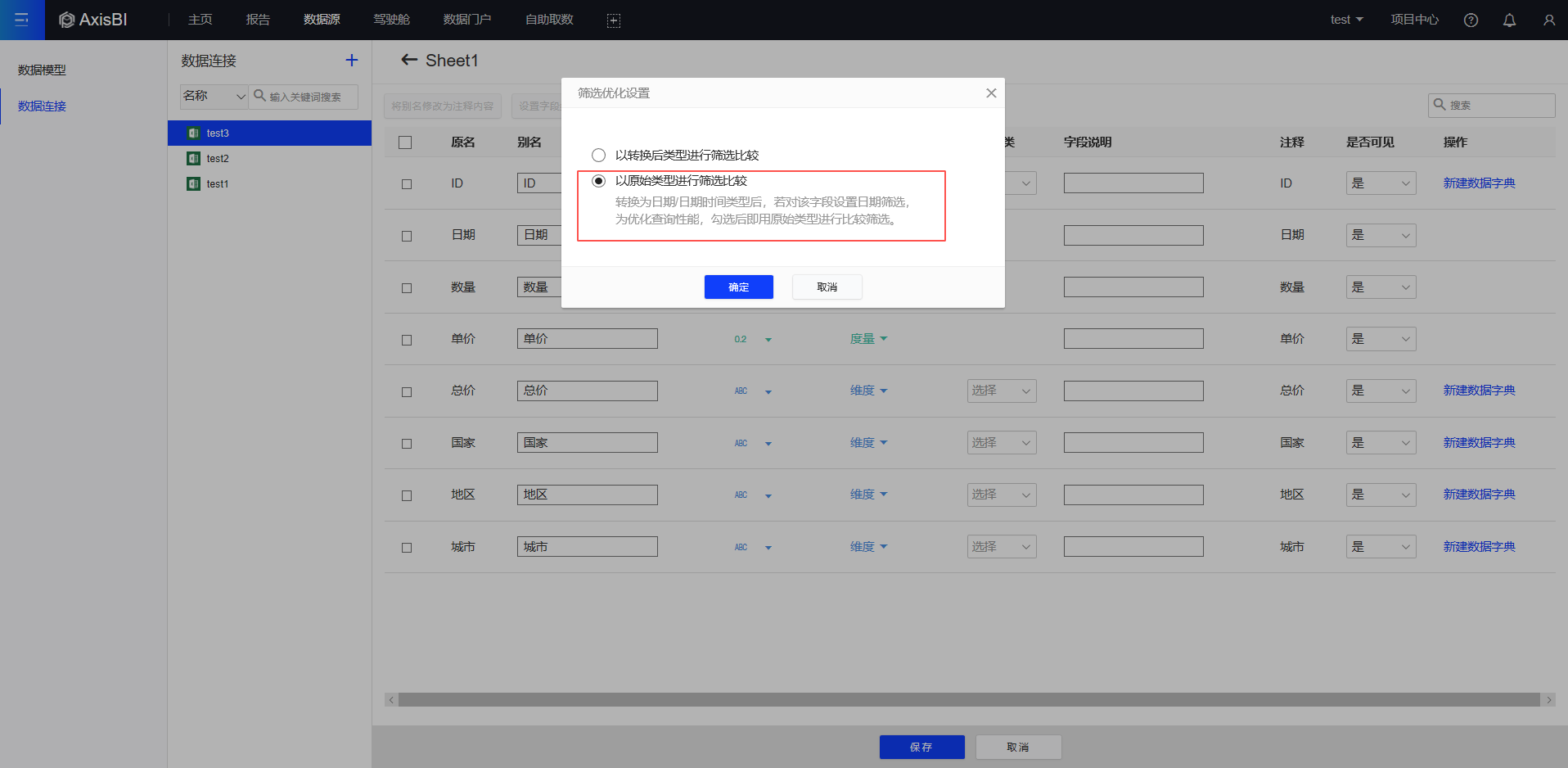
Task: Toggle the select-all header checkbox
Action: click(x=405, y=142)
